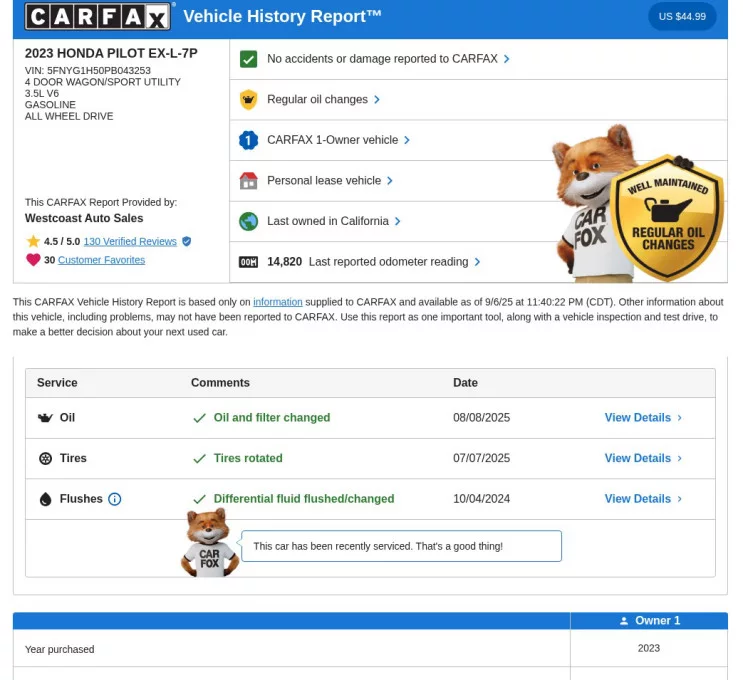The height and width of the screenshot is (680, 743).
Task: Click the pink Customer Favorites heart icon
Action: click(33, 260)
